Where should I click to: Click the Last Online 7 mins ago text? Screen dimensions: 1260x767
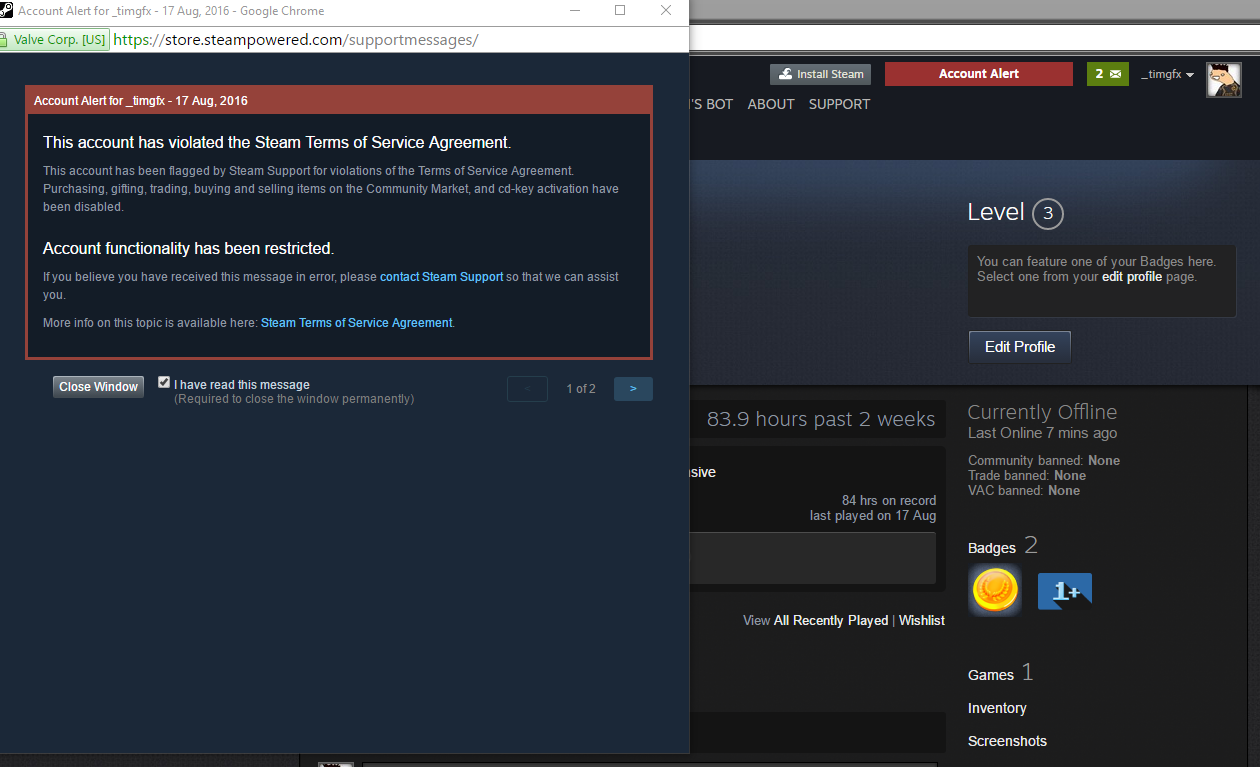pos(1042,433)
